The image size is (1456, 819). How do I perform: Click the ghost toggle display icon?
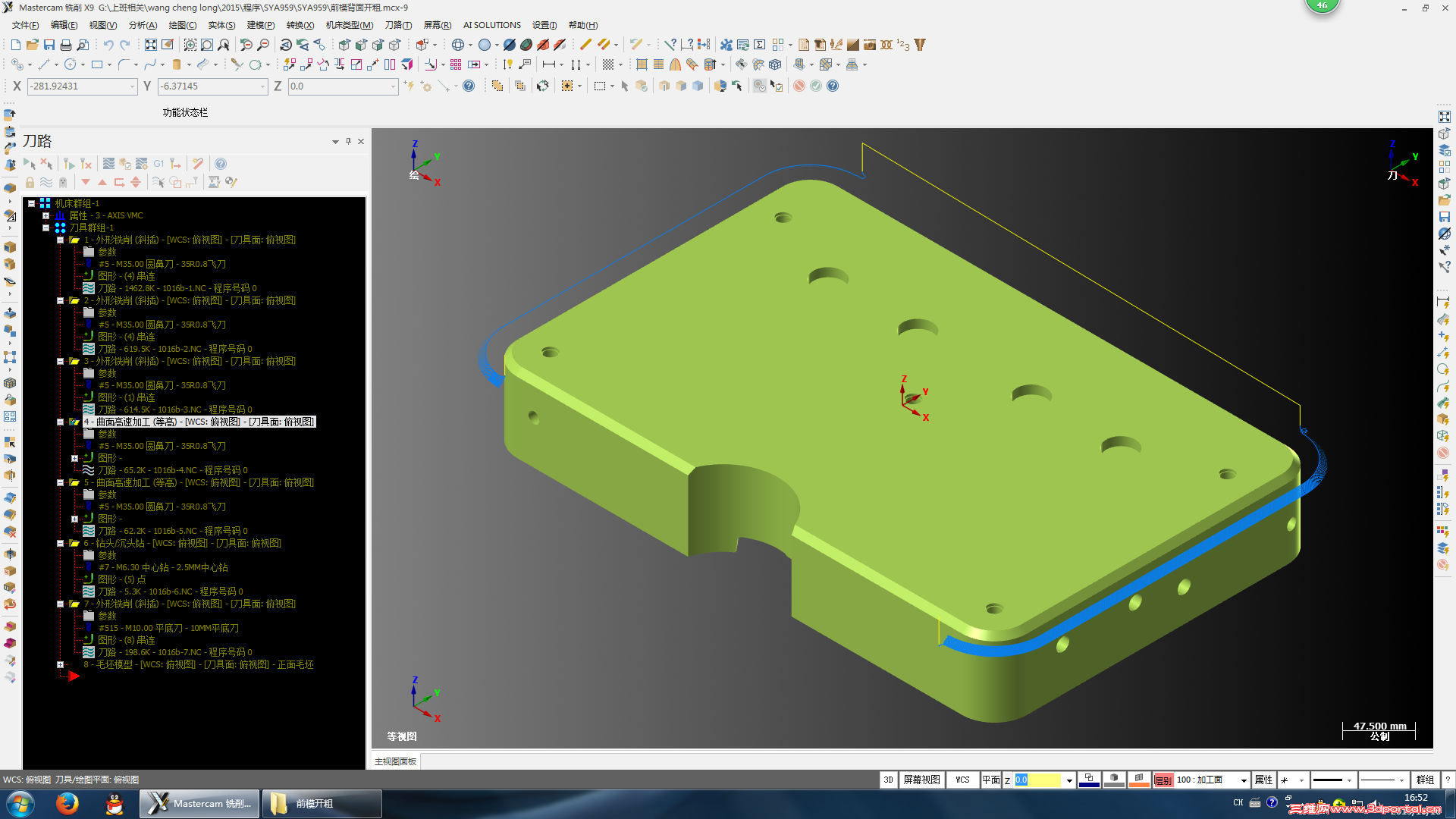pyautogui.click(x=63, y=182)
